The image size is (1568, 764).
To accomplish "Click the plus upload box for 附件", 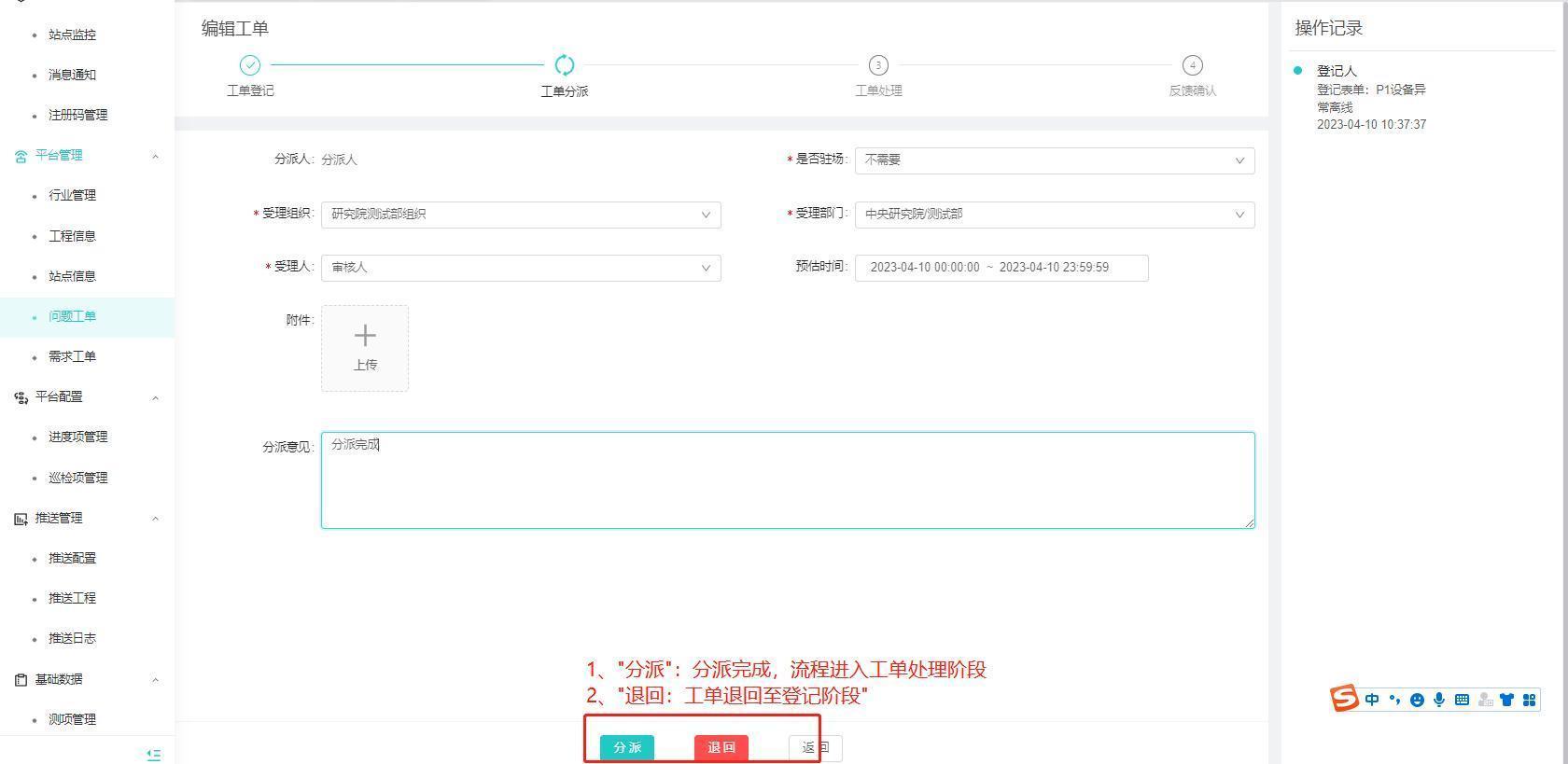I will tap(365, 348).
